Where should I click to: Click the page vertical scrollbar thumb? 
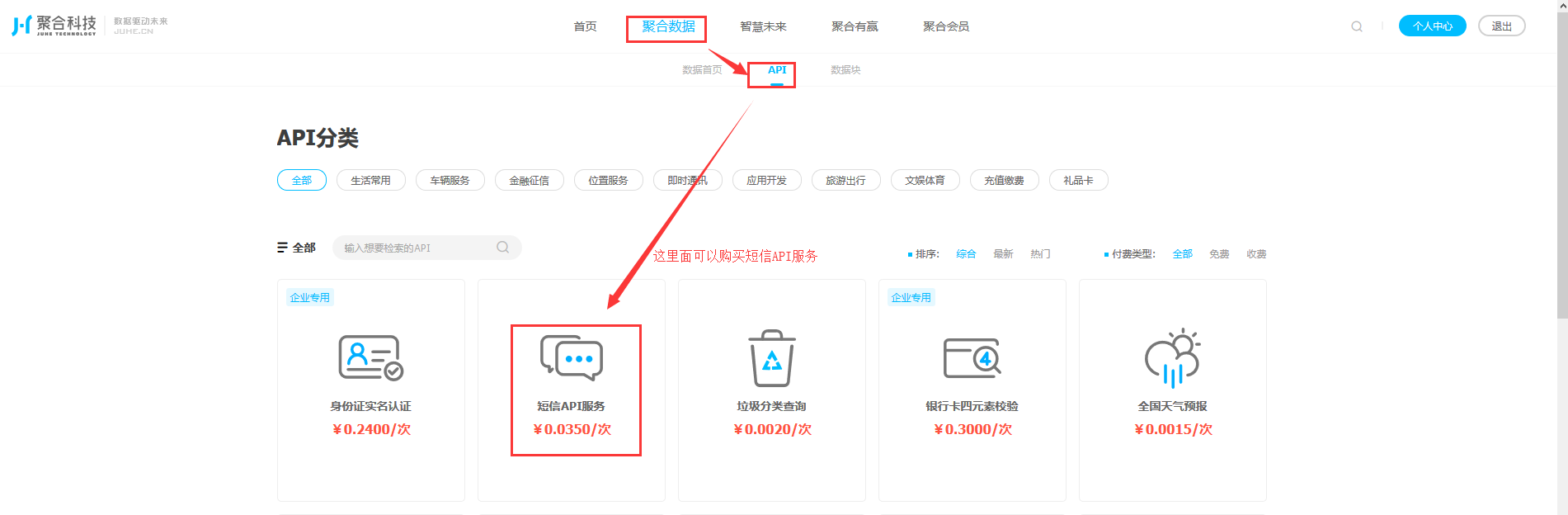(1562, 163)
